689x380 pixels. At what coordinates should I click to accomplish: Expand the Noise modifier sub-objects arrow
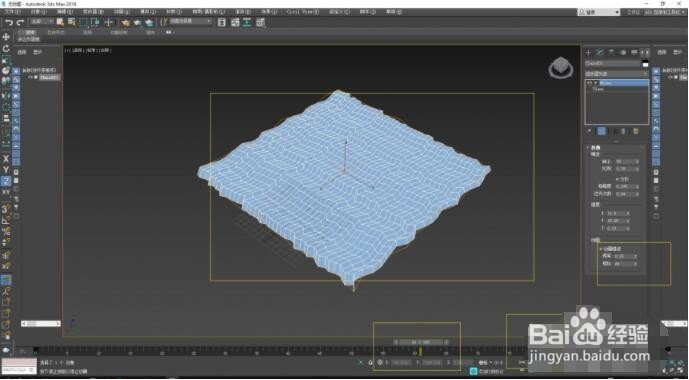pyautogui.click(x=595, y=83)
